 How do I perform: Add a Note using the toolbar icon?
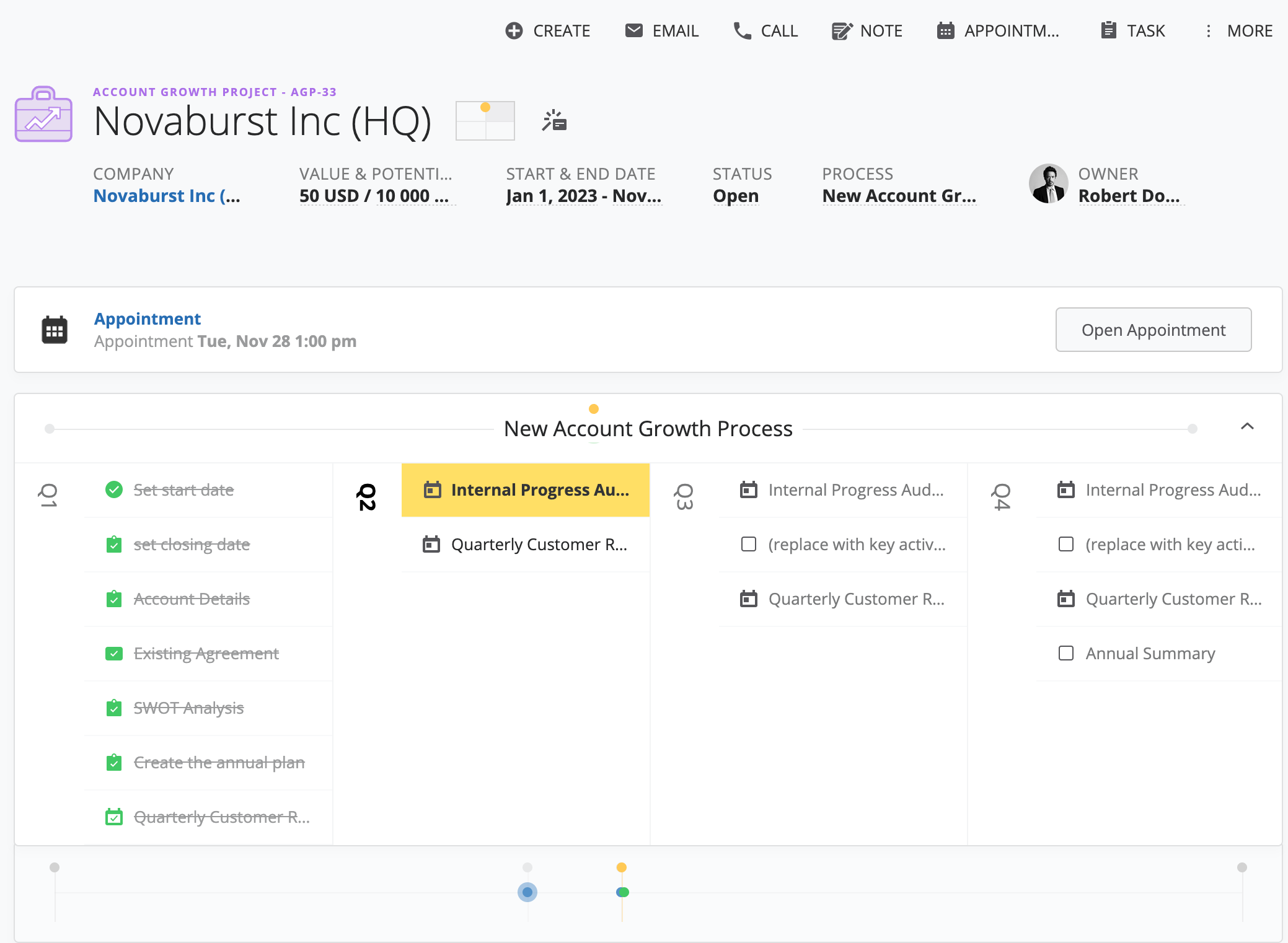[x=840, y=30]
